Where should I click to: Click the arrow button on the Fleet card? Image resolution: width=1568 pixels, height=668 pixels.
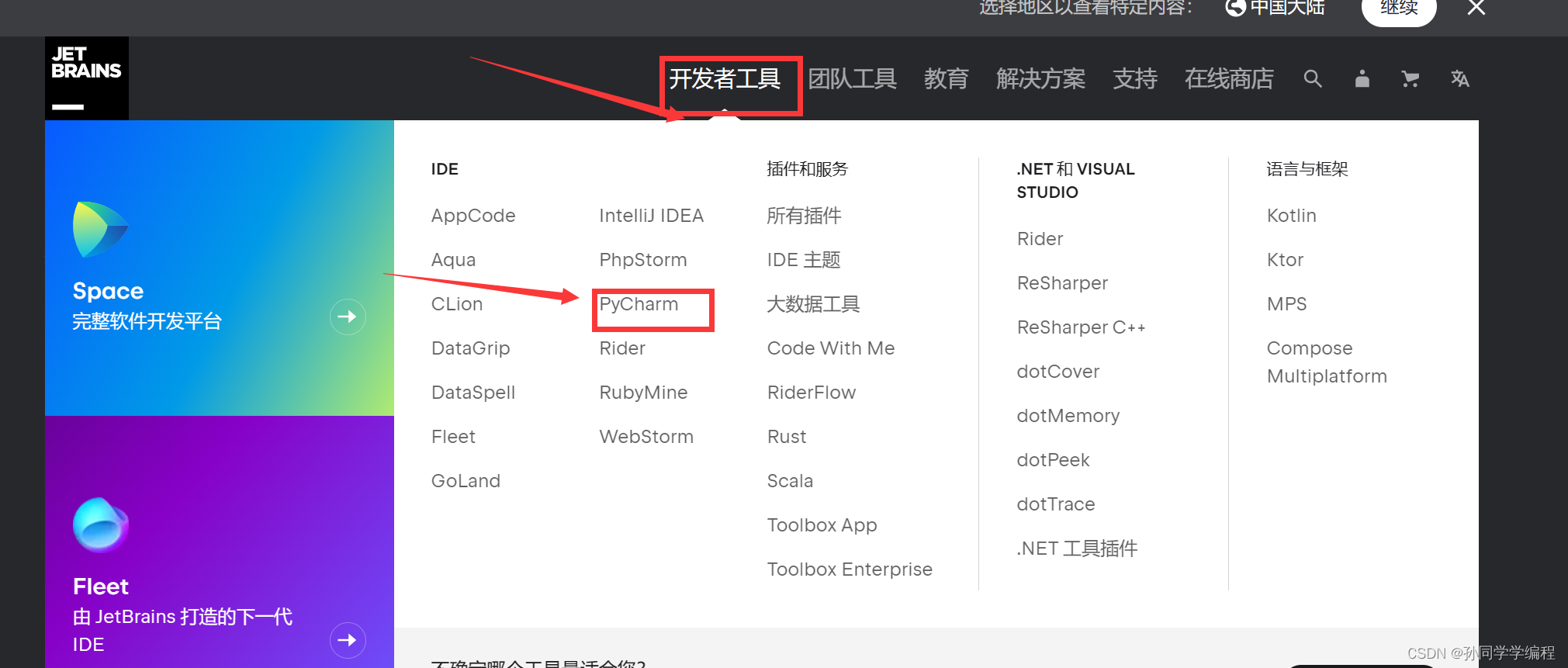tap(348, 640)
